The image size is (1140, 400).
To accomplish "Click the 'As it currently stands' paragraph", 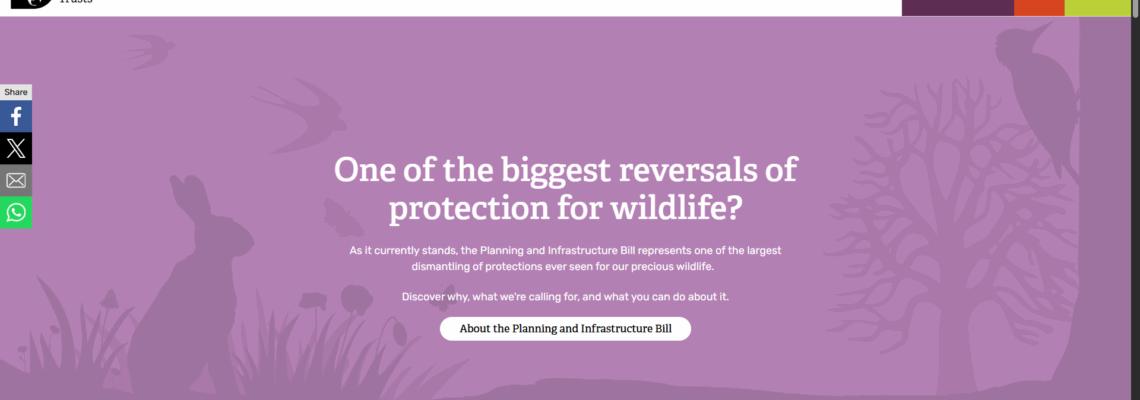I will click(565, 259).
